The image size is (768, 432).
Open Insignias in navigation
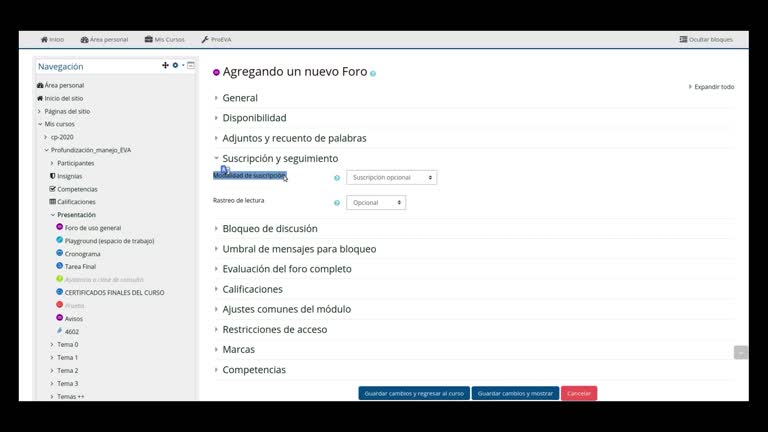(x=70, y=176)
